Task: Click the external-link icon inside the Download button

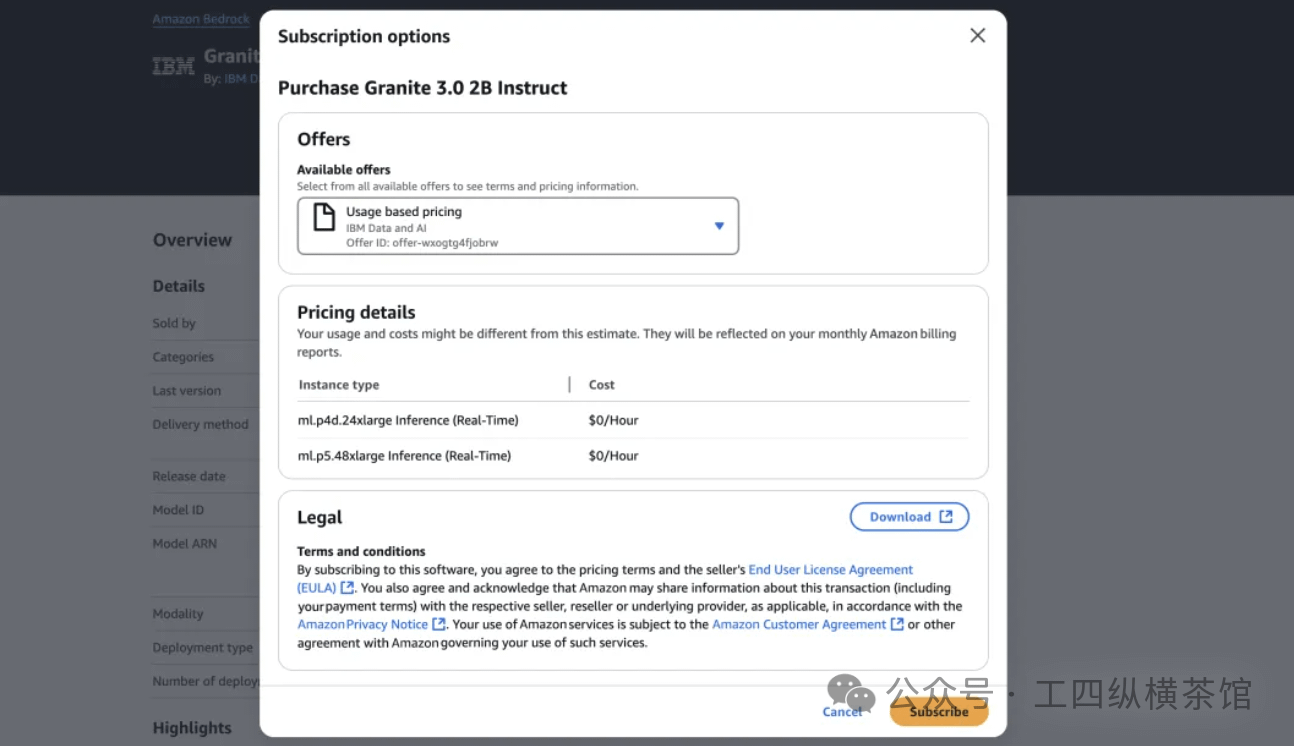Action: (946, 517)
